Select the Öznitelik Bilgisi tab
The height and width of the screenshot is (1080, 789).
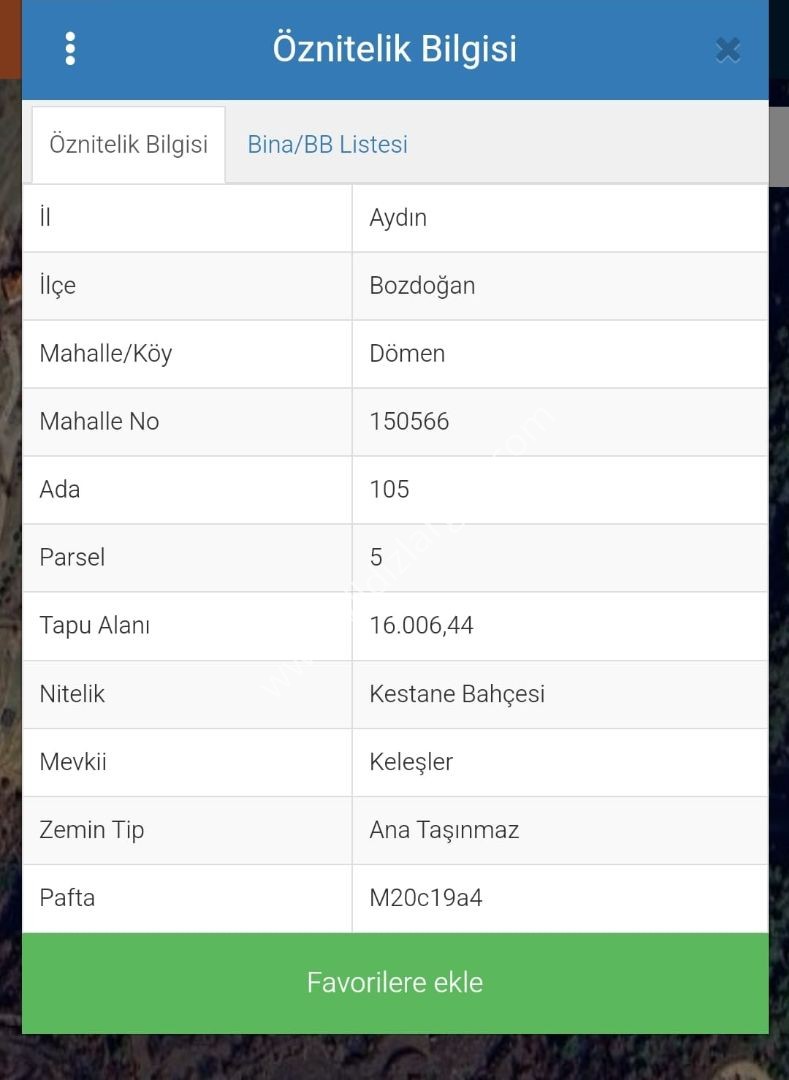pos(129,145)
